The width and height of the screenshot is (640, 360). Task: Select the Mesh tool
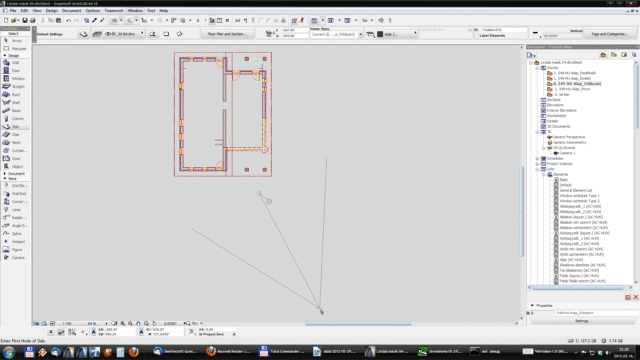coord(15,142)
